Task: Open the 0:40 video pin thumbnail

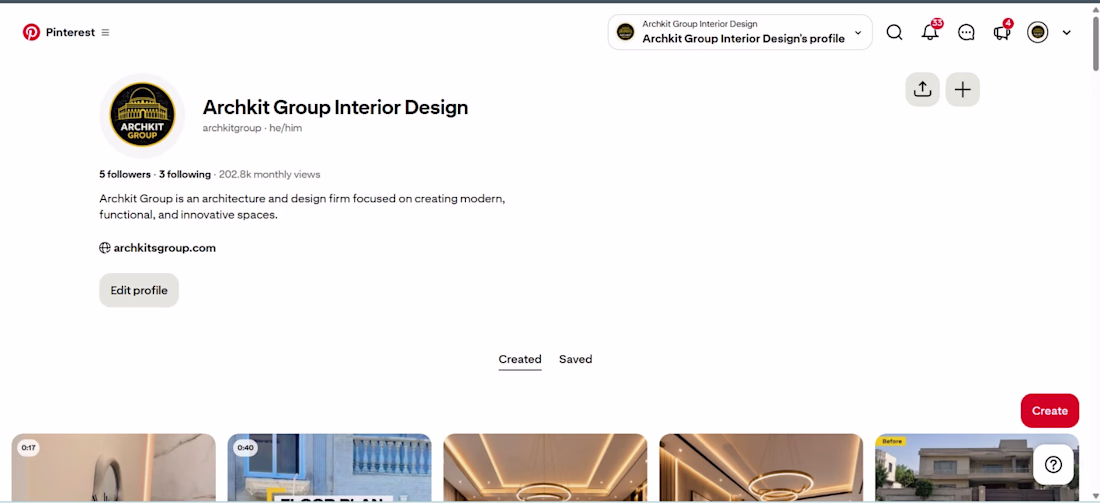Action: [329, 467]
